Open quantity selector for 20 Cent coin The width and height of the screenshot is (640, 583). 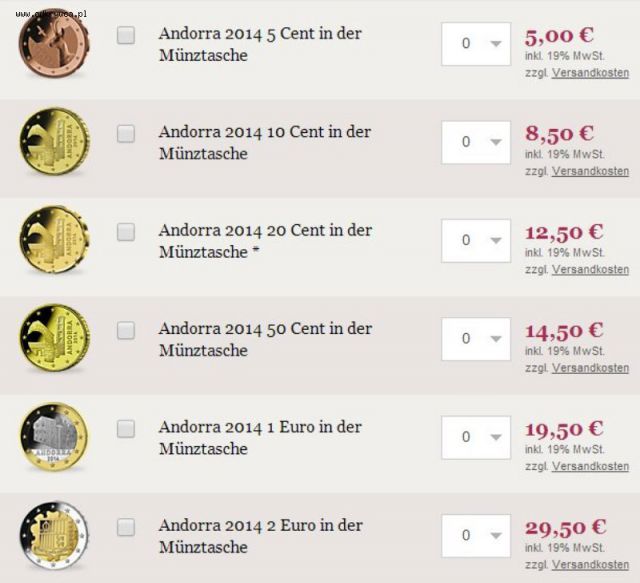tap(476, 240)
